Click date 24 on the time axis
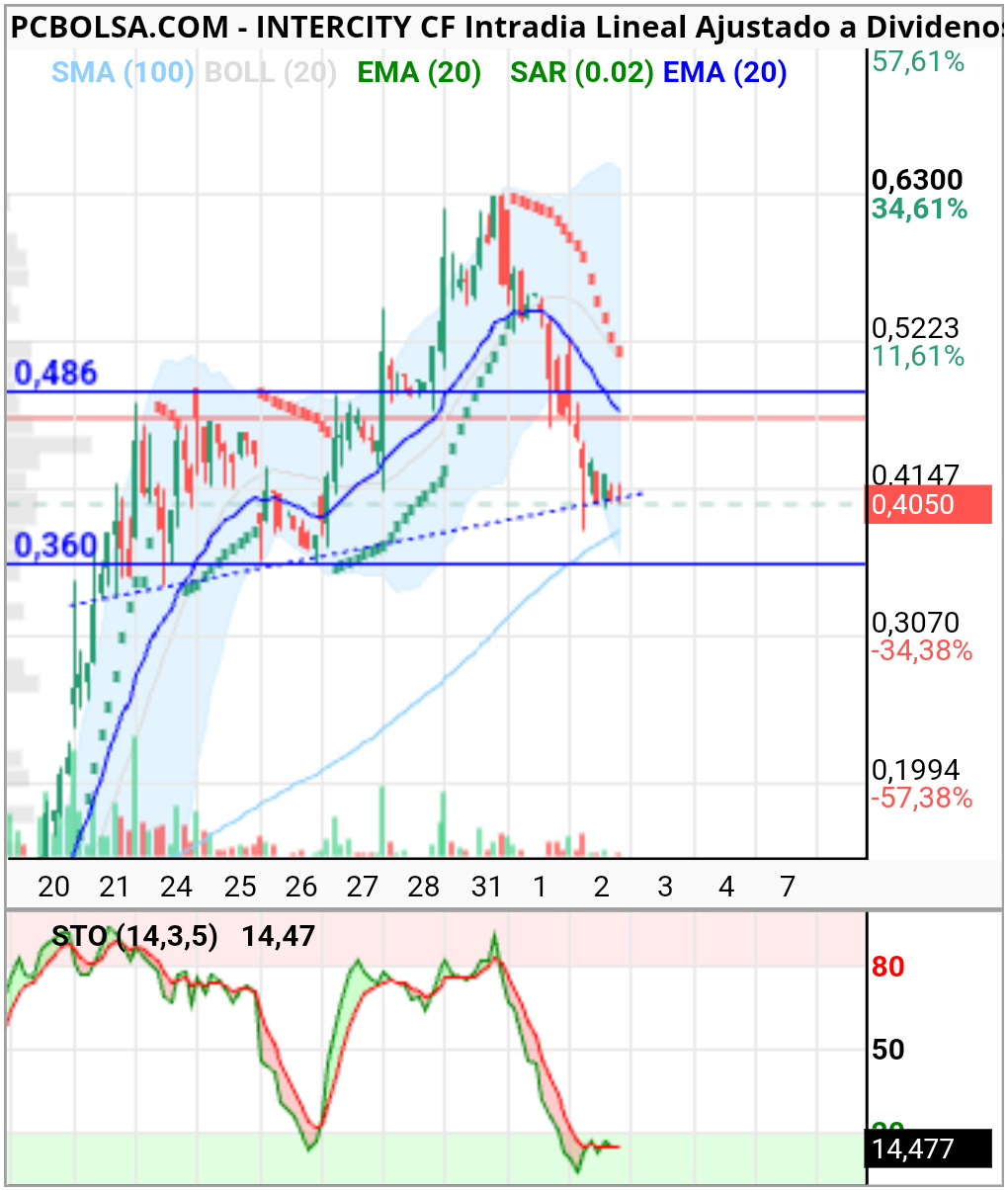 point(176,887)
